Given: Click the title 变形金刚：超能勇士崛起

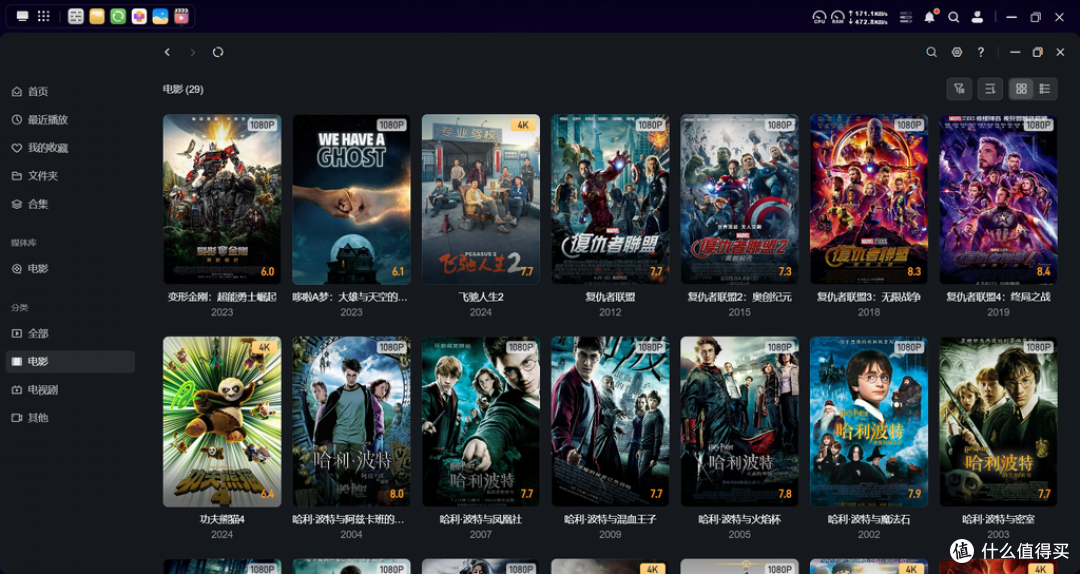Looking at the screenshot, I should tap(222, 297).
